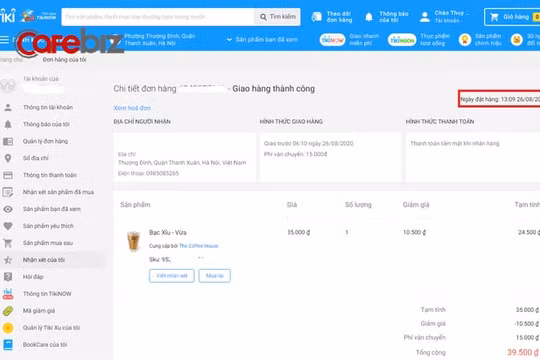Image resolution: width=540 pixels, height=360 pixels.
Task: Open Thông tin TikiNOW sidebar icon
Action: coord(8,294)
